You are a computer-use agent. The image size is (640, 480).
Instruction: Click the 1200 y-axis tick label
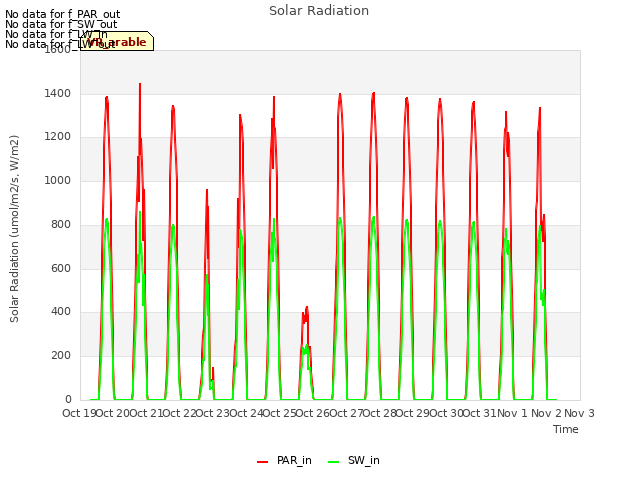click(x=58, y=137)
